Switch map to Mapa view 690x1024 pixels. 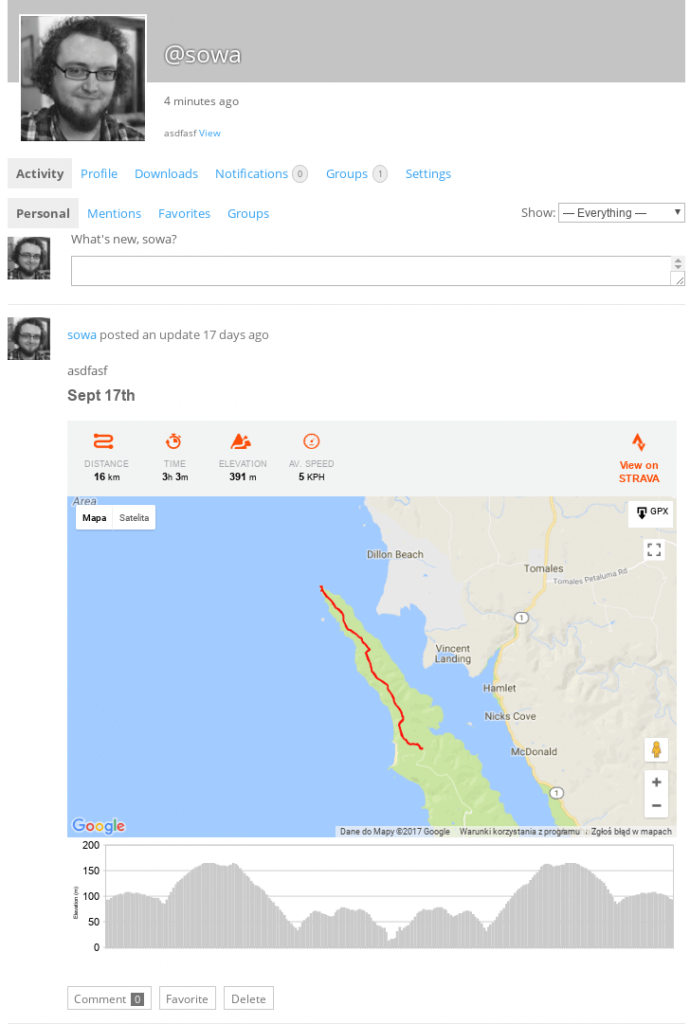point(94,517)
